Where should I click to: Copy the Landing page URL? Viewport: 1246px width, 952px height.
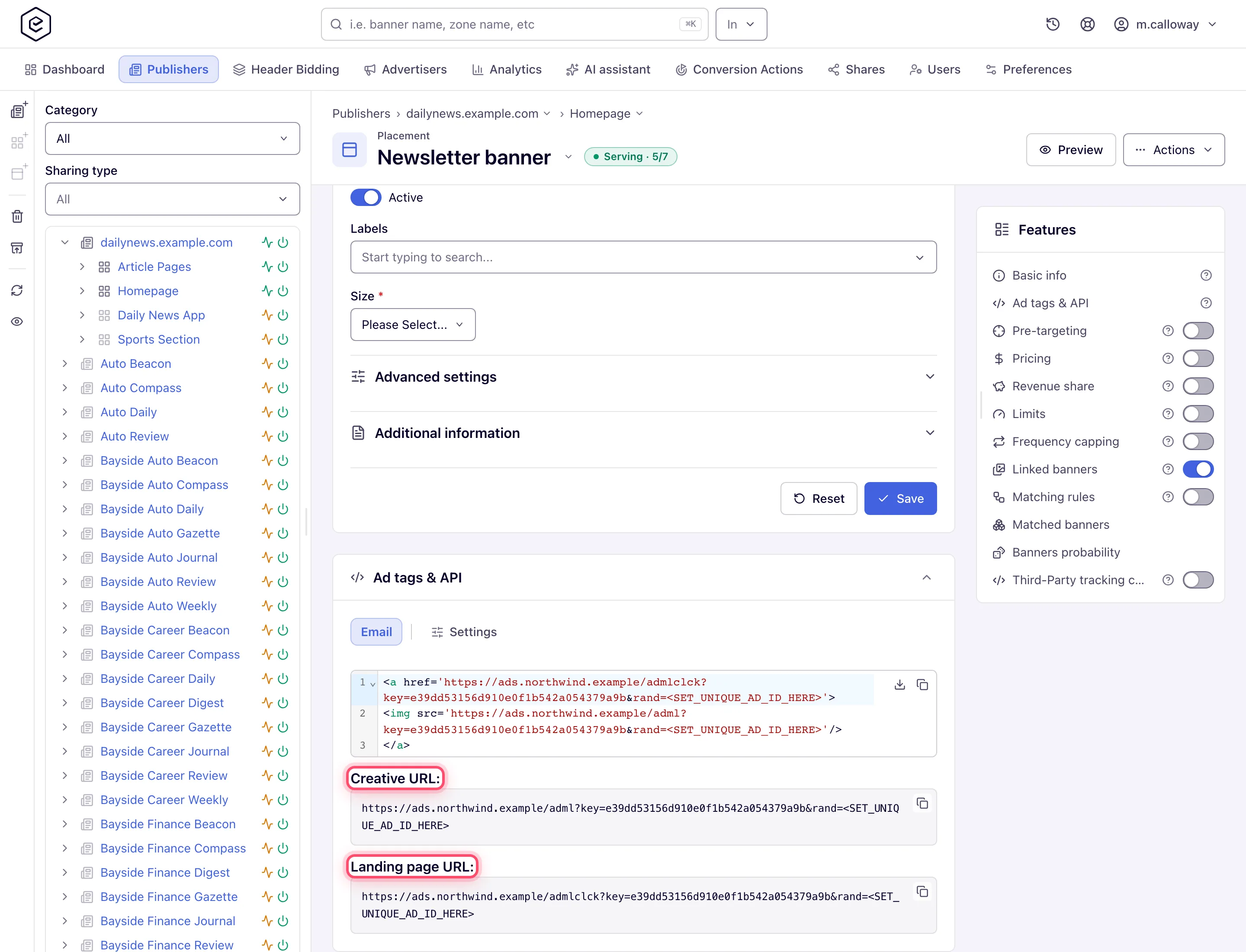click(x=922, y=891)
